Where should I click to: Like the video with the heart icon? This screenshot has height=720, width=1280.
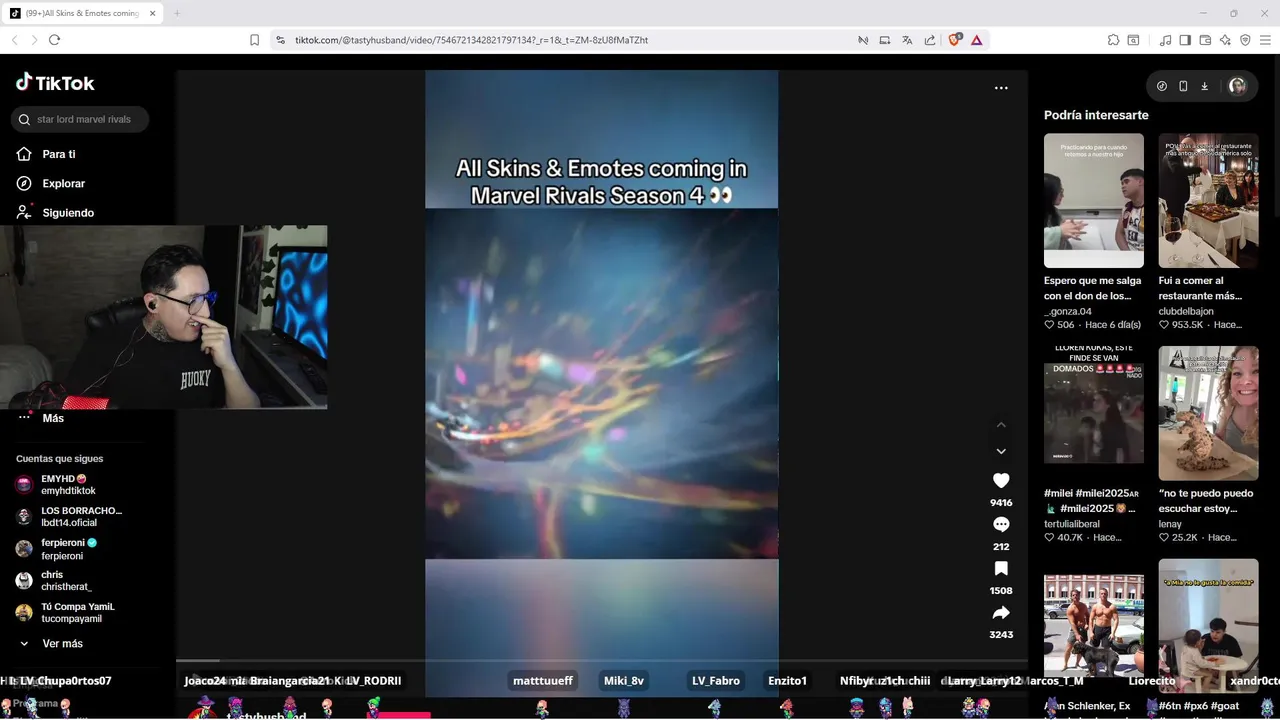coord(1001,480)
